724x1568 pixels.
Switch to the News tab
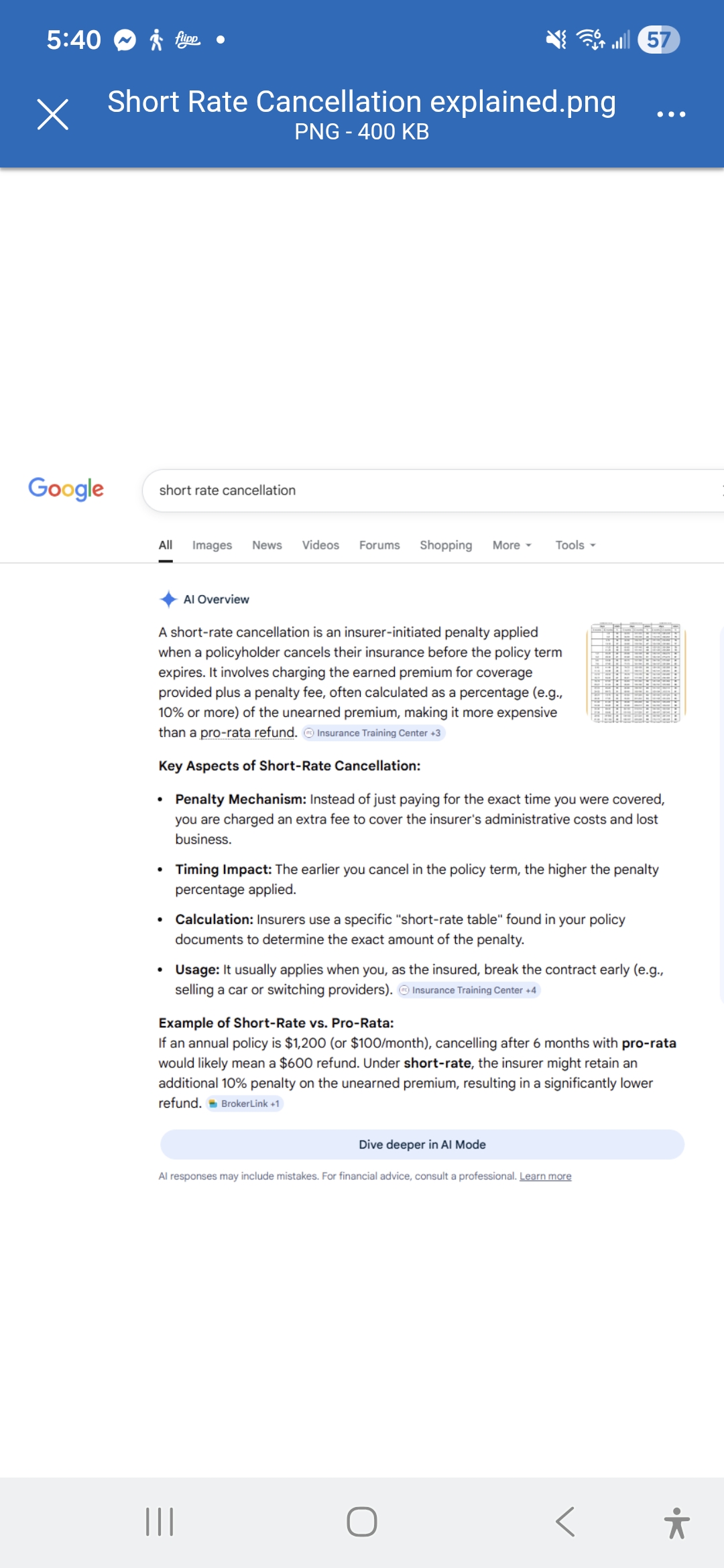267,545
